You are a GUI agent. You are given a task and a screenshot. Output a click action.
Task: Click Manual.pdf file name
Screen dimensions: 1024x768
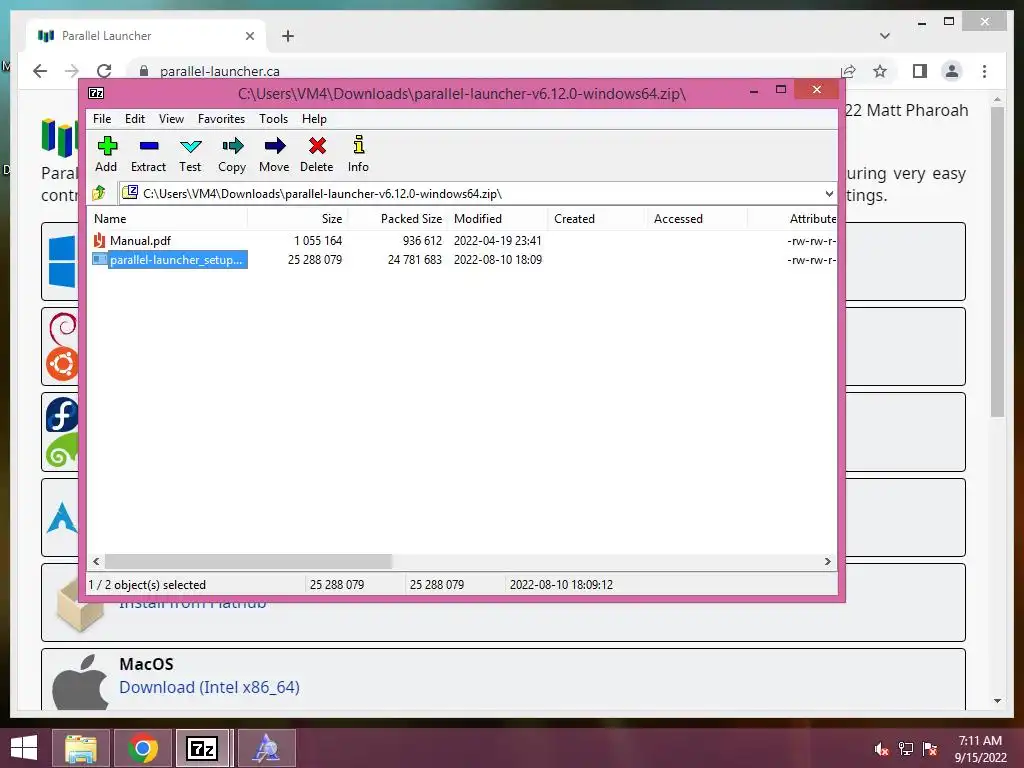[140, 240]
